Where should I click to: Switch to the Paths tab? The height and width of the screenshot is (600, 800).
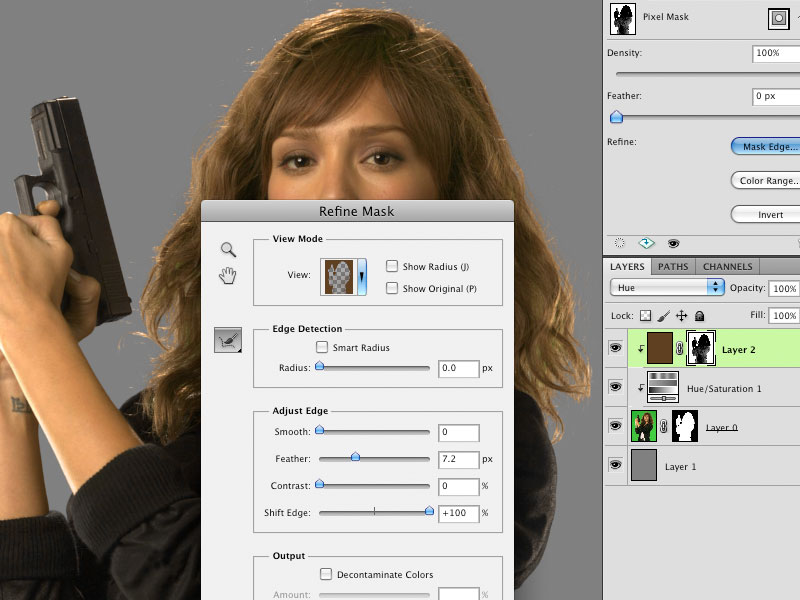[x=673, y=266]
